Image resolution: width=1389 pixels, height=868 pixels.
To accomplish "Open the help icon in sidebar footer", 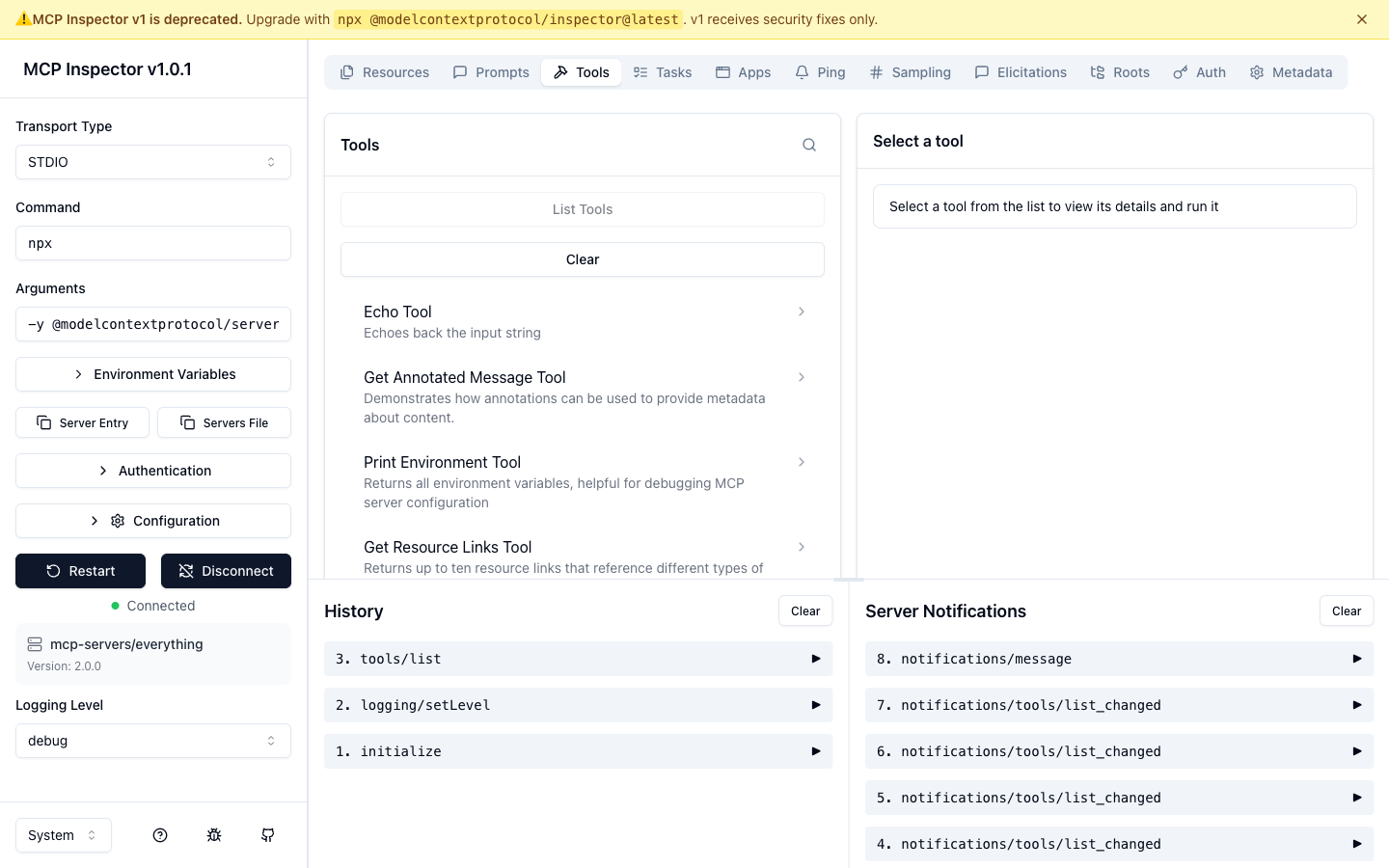I will [160, 835].
